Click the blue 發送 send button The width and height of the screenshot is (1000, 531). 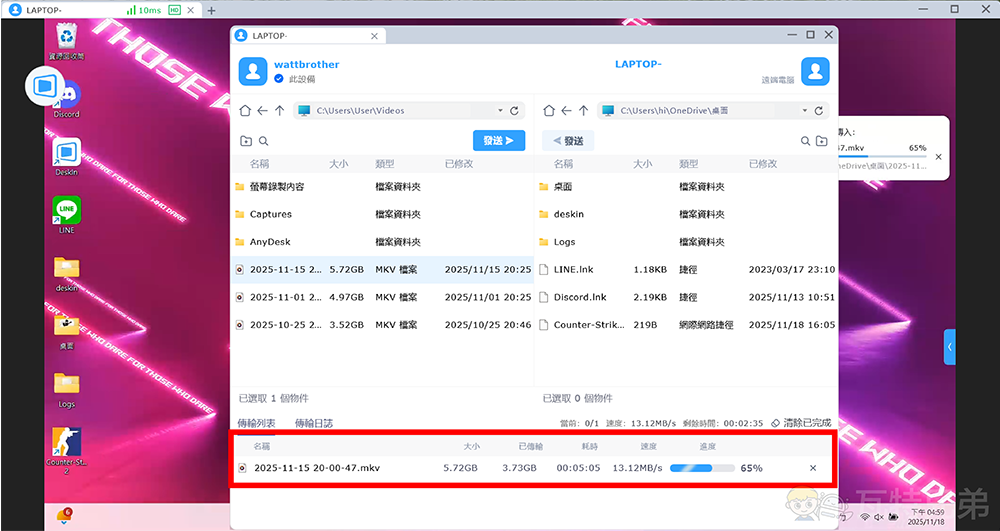[x=498, y=141]
